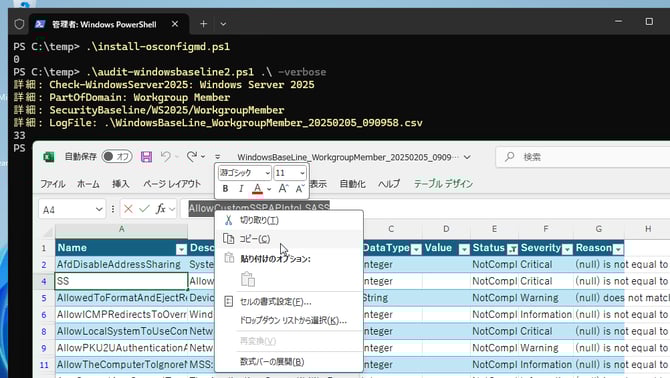Open the Redo history dropdown arrow

click(x=203, y=157)
